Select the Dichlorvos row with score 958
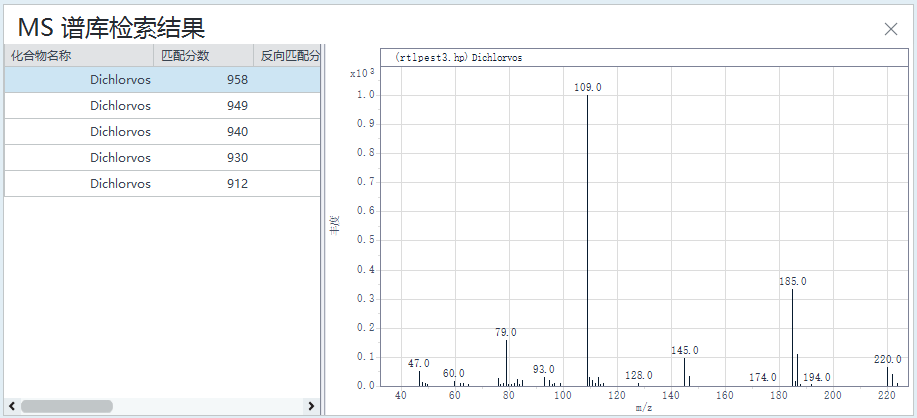The image size is (917, 418). [163, 80]
